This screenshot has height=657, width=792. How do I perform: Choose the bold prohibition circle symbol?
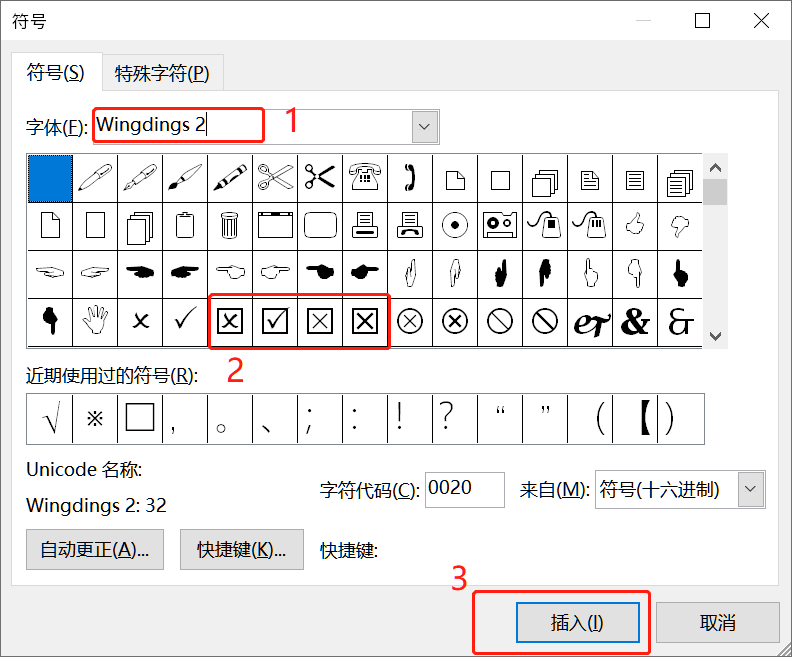click(x=545, y=322)
